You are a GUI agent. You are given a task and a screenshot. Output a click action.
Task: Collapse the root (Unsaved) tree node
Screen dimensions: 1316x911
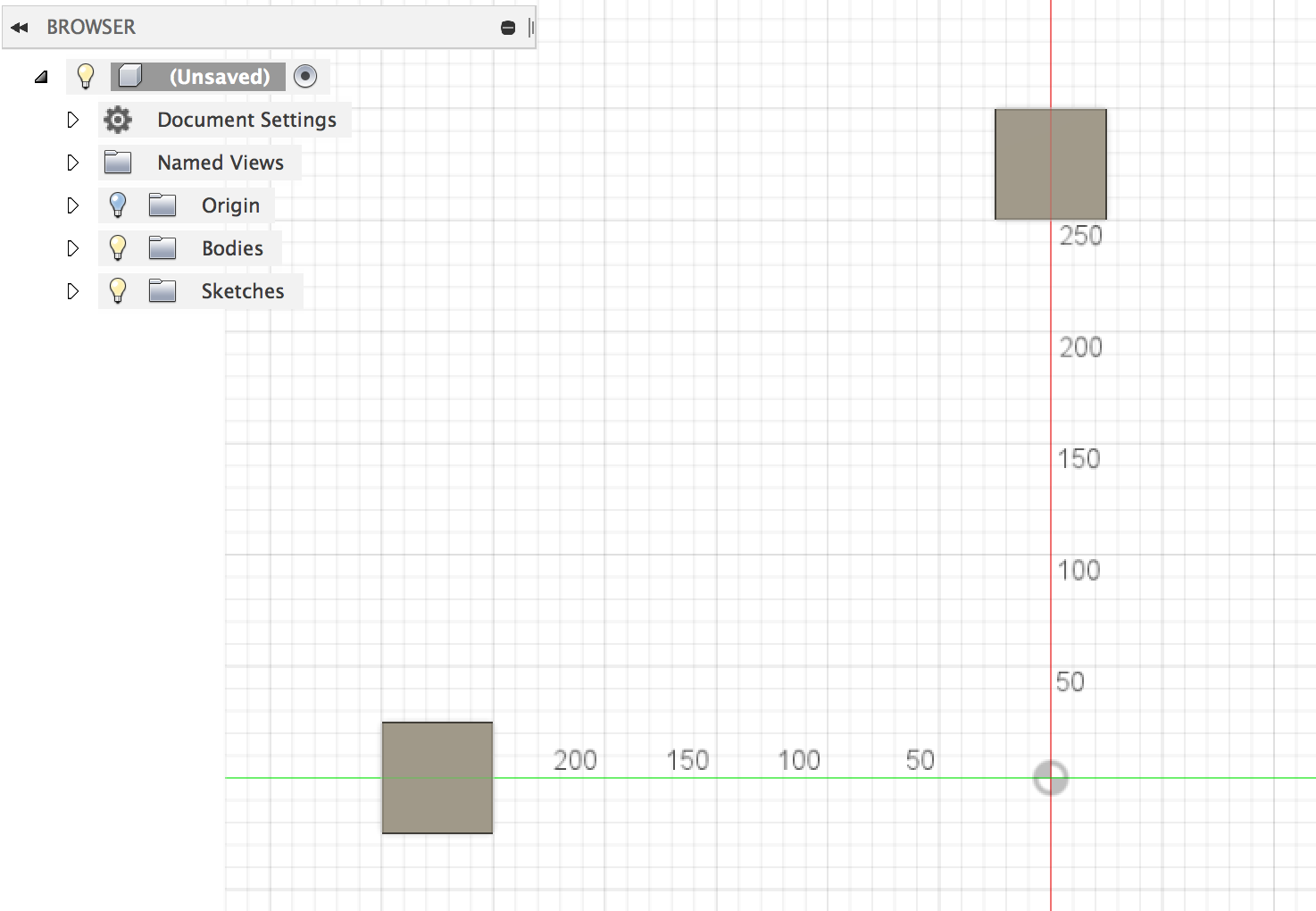41,77
